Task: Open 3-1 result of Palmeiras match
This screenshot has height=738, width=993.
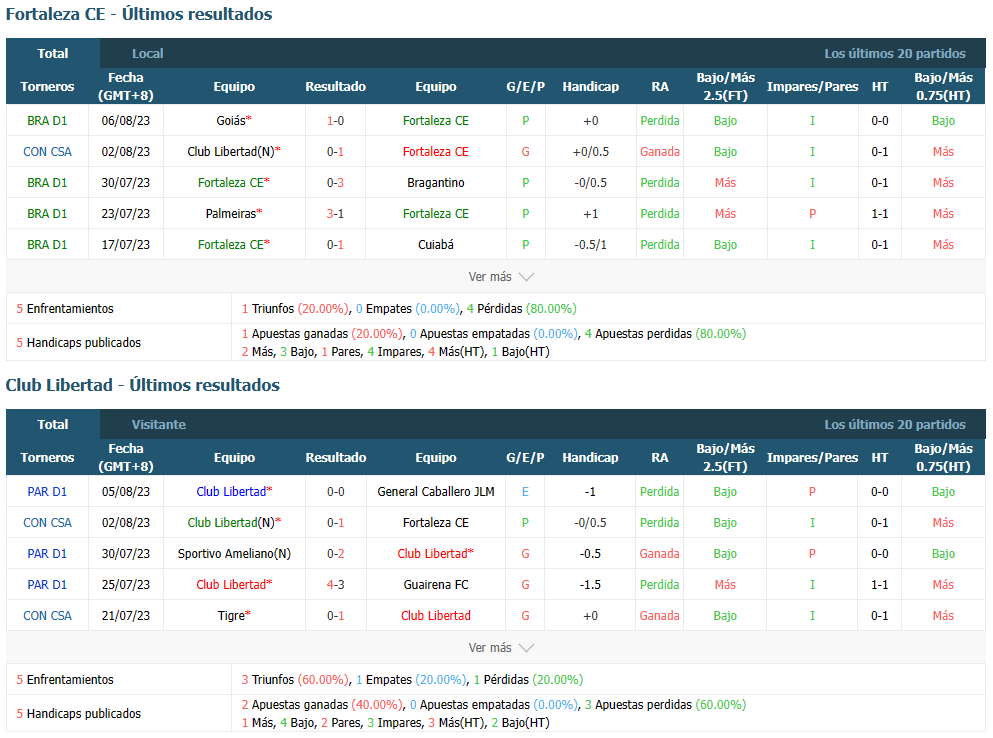Action: tap(335, 213)
